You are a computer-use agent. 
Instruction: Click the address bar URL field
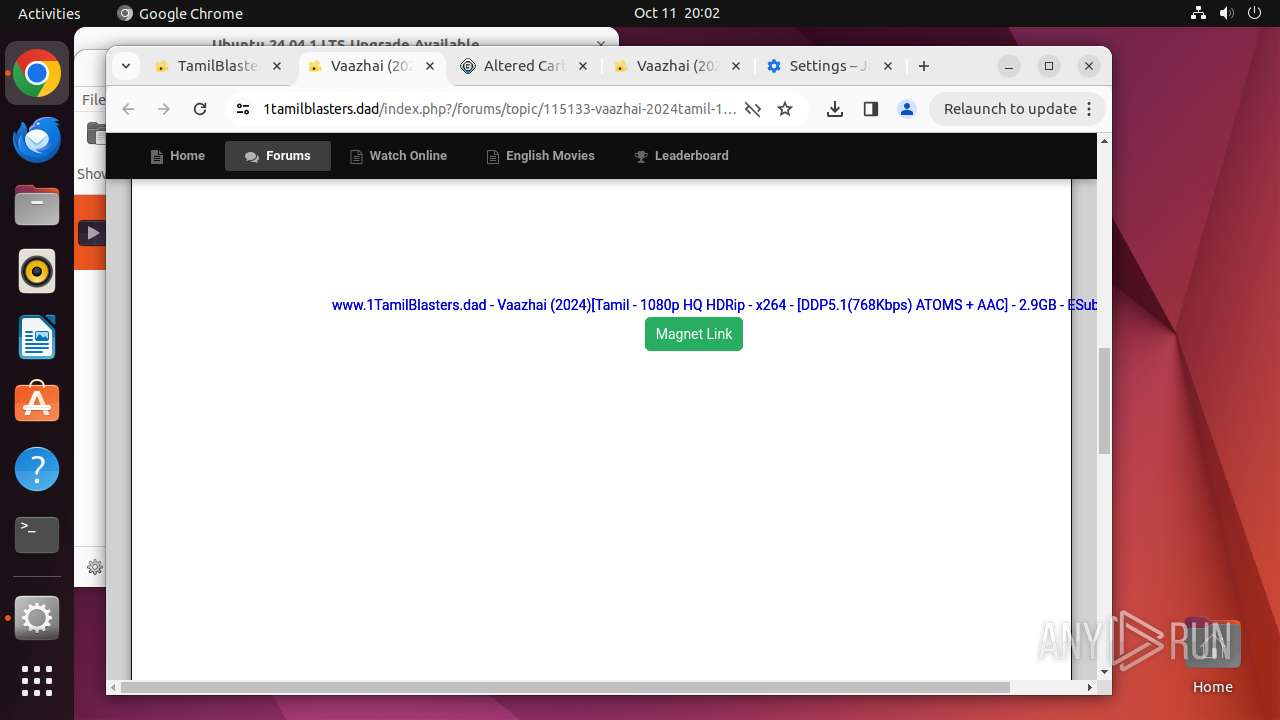point(500,109)
